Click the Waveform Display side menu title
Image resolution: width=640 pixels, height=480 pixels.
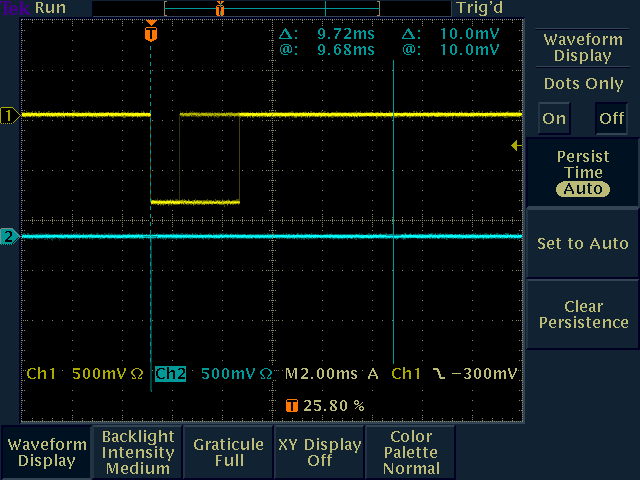[x=583, y=48]
